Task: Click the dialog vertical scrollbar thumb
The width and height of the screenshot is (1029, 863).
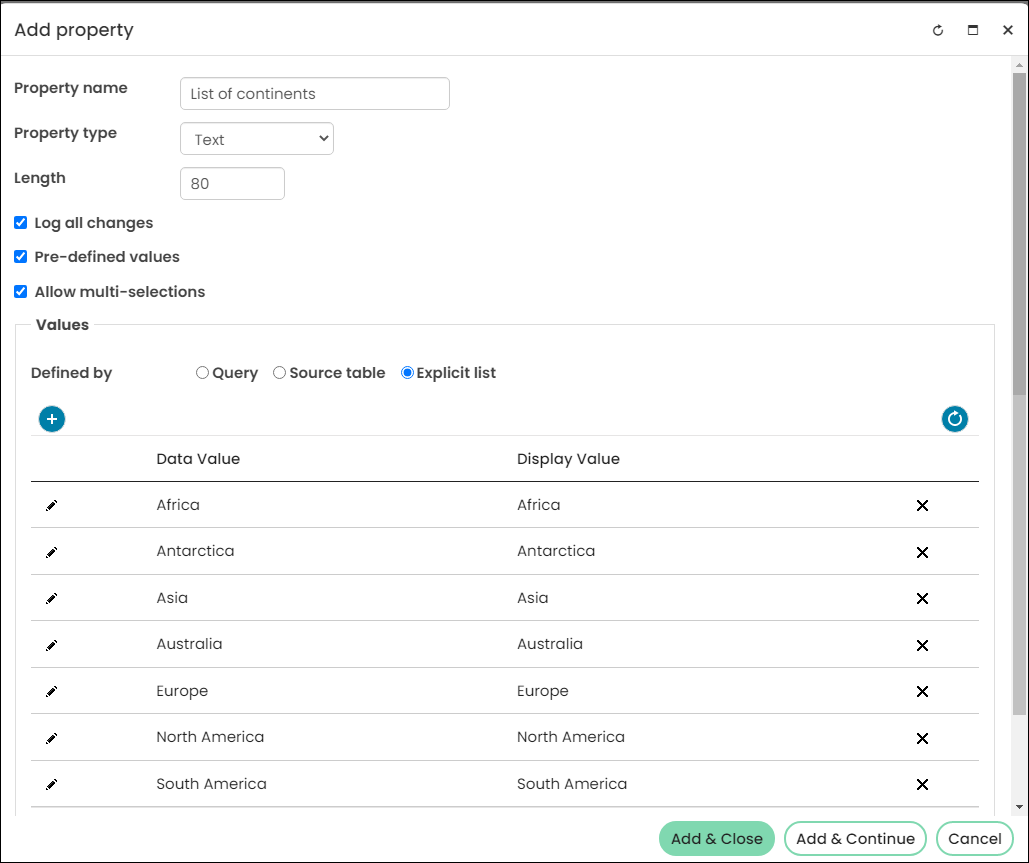Action: pos(1019,233)
